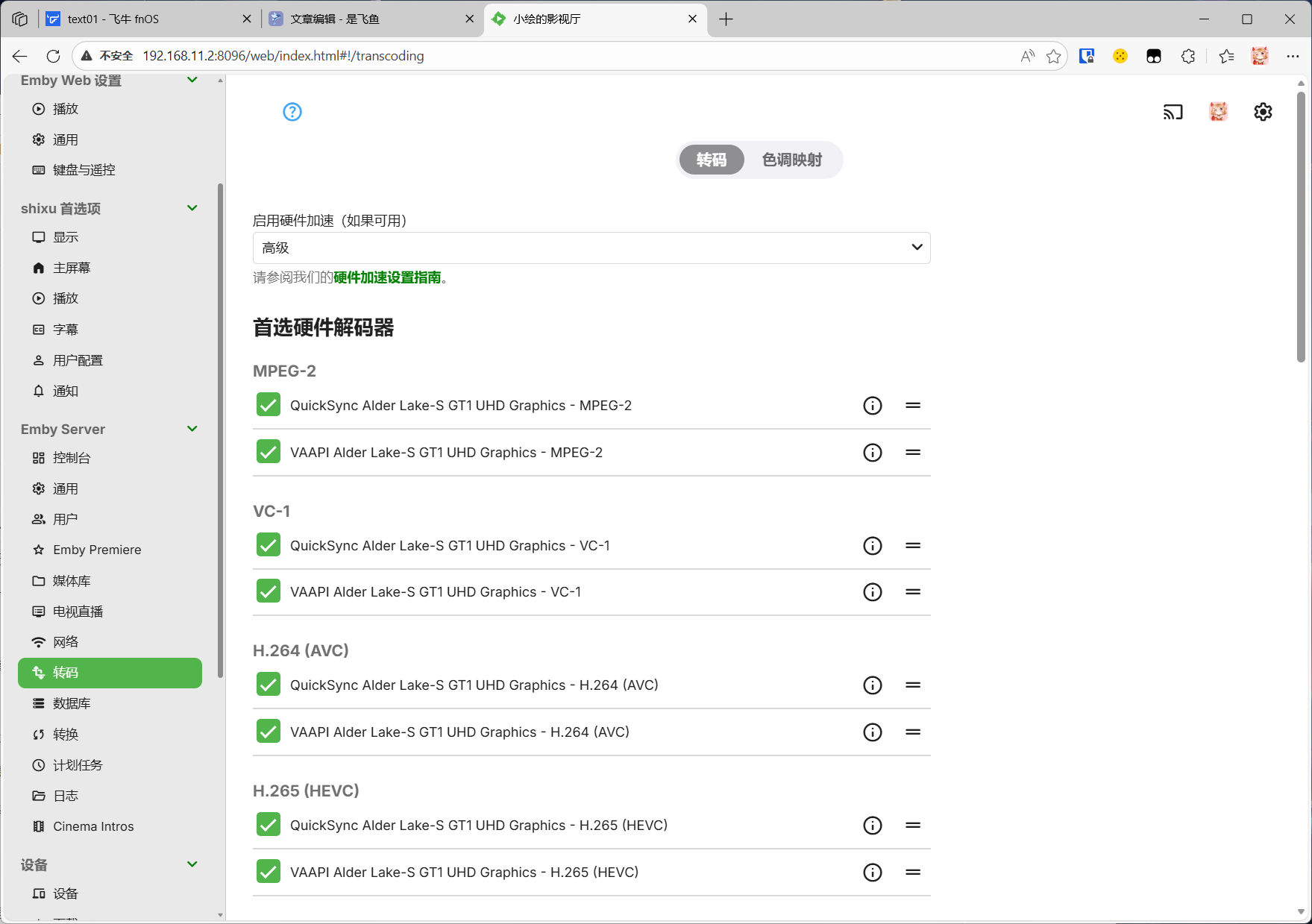Open the 硬件加速设置指南 link
Viewport: 1312px width, 924px height.
pos(387,277)
